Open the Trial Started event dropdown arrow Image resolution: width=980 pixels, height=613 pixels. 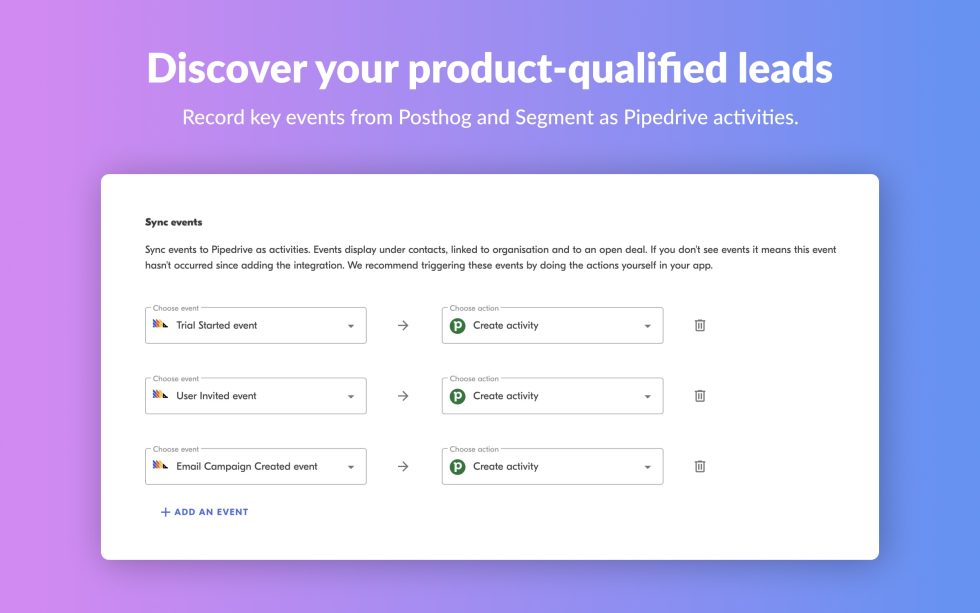[351, 326]
